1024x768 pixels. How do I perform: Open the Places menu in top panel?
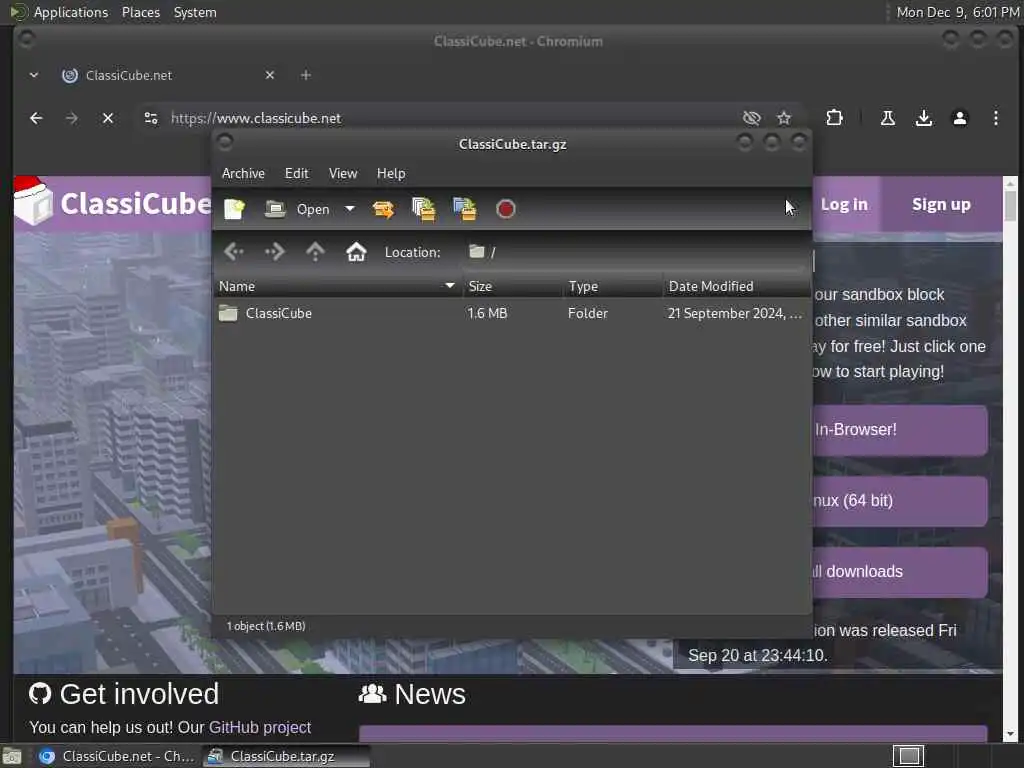[140, 12]
